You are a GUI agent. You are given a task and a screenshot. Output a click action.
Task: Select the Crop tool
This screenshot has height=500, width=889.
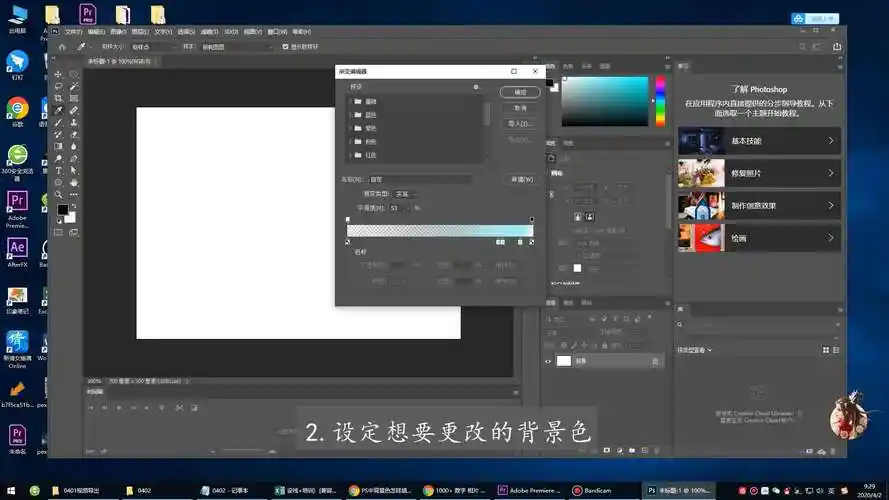(59, 98)
